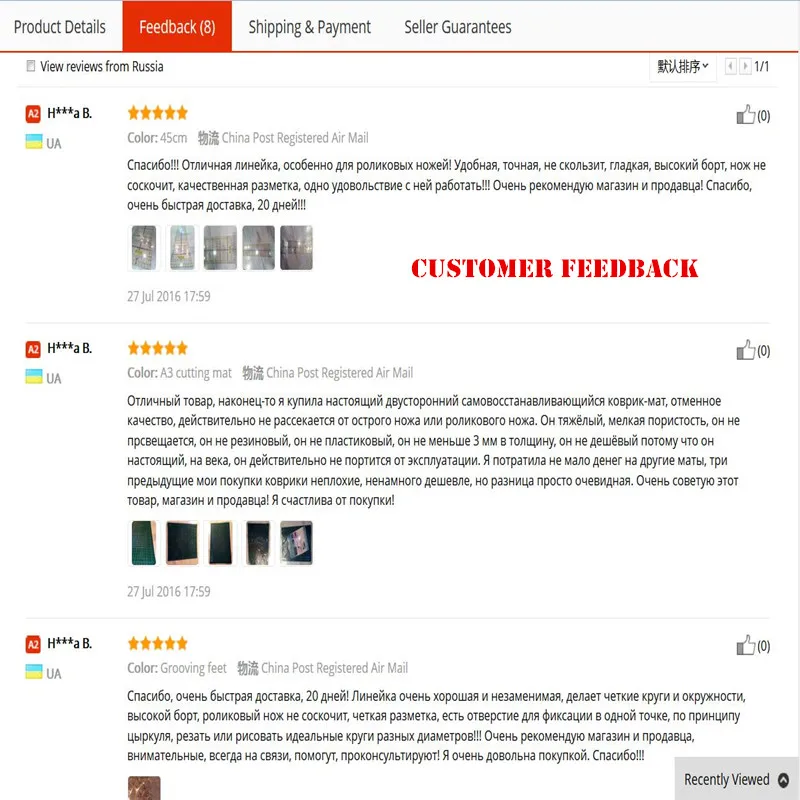Go to previous feedback page arrow

731,66
